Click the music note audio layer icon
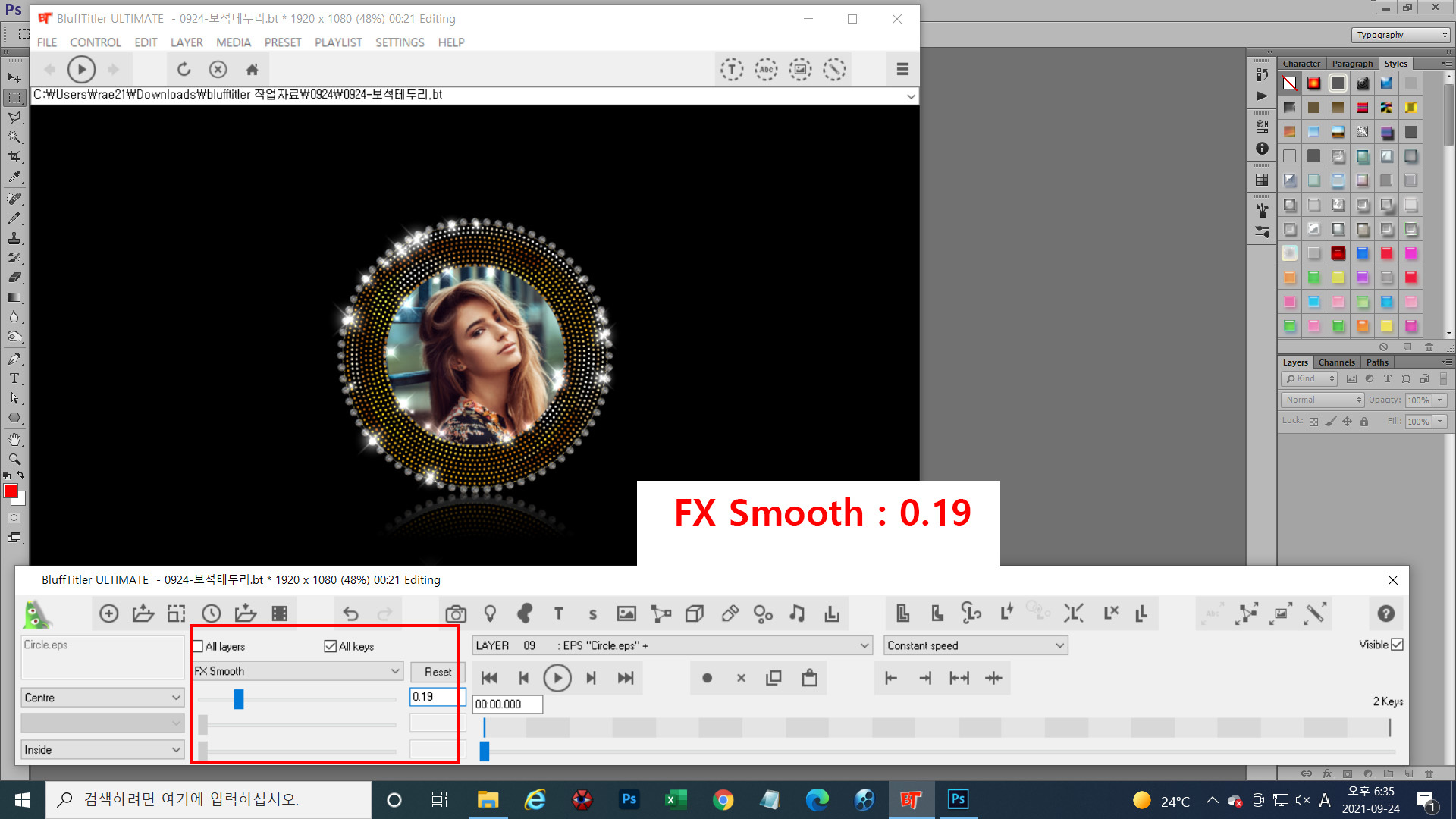 click(797, 613)
